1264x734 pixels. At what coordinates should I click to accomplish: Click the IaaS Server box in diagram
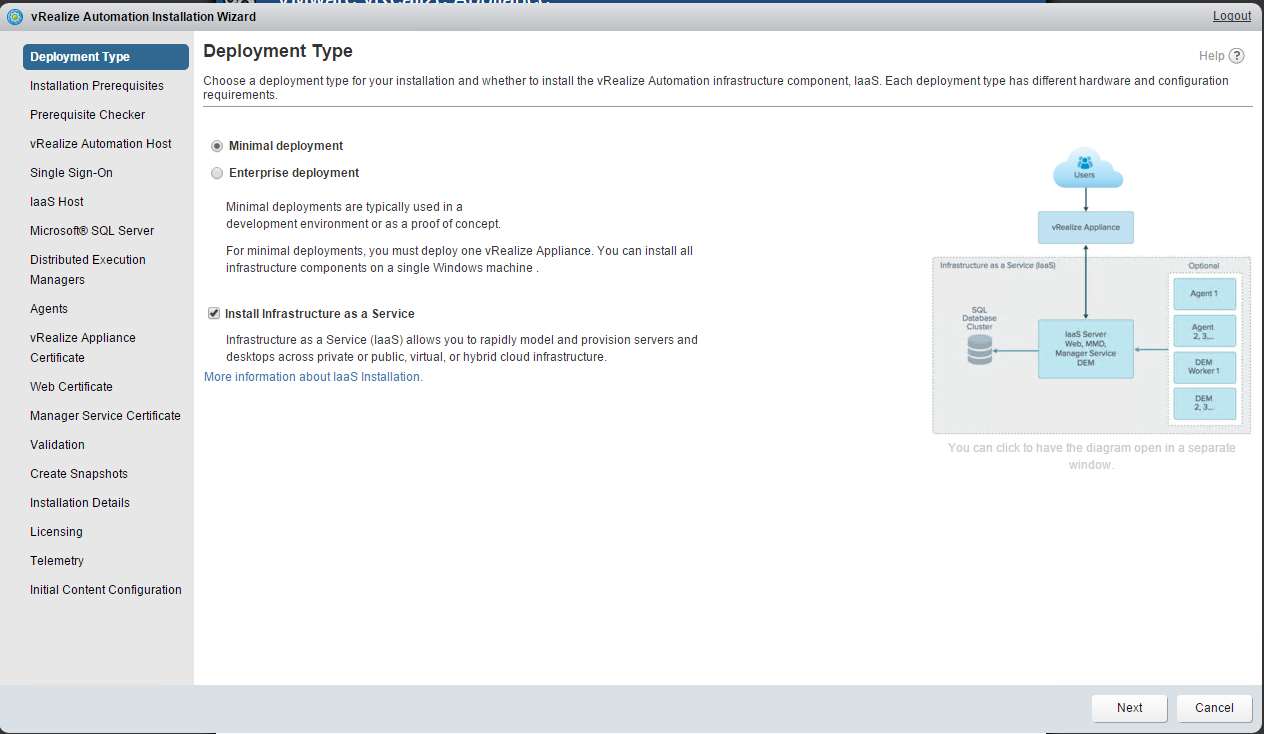pyautogui.click(x=1086, y=349)
